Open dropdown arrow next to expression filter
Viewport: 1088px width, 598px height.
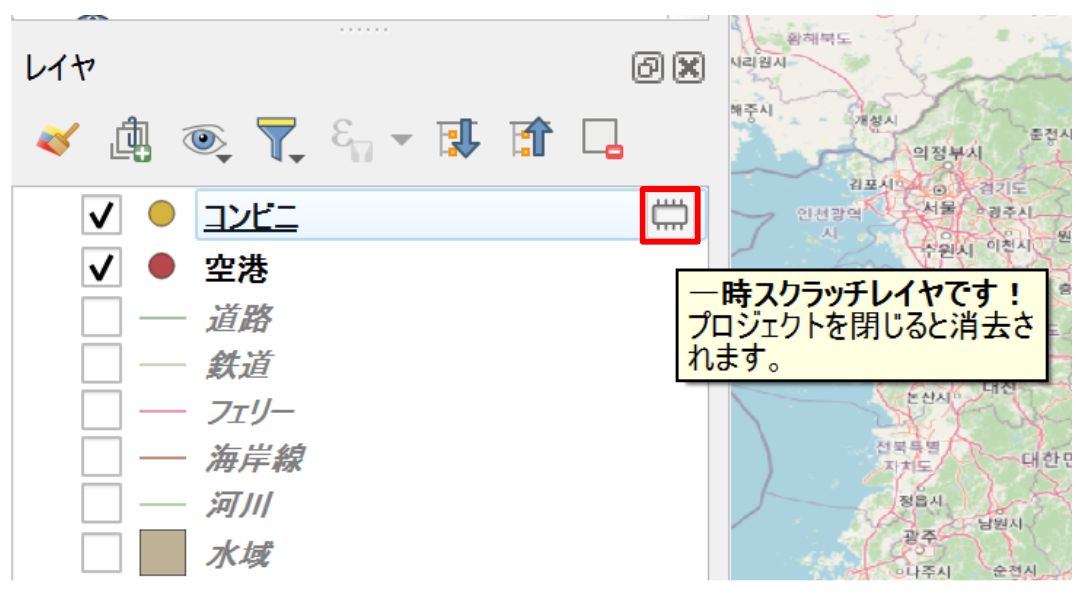coord(401,139)
